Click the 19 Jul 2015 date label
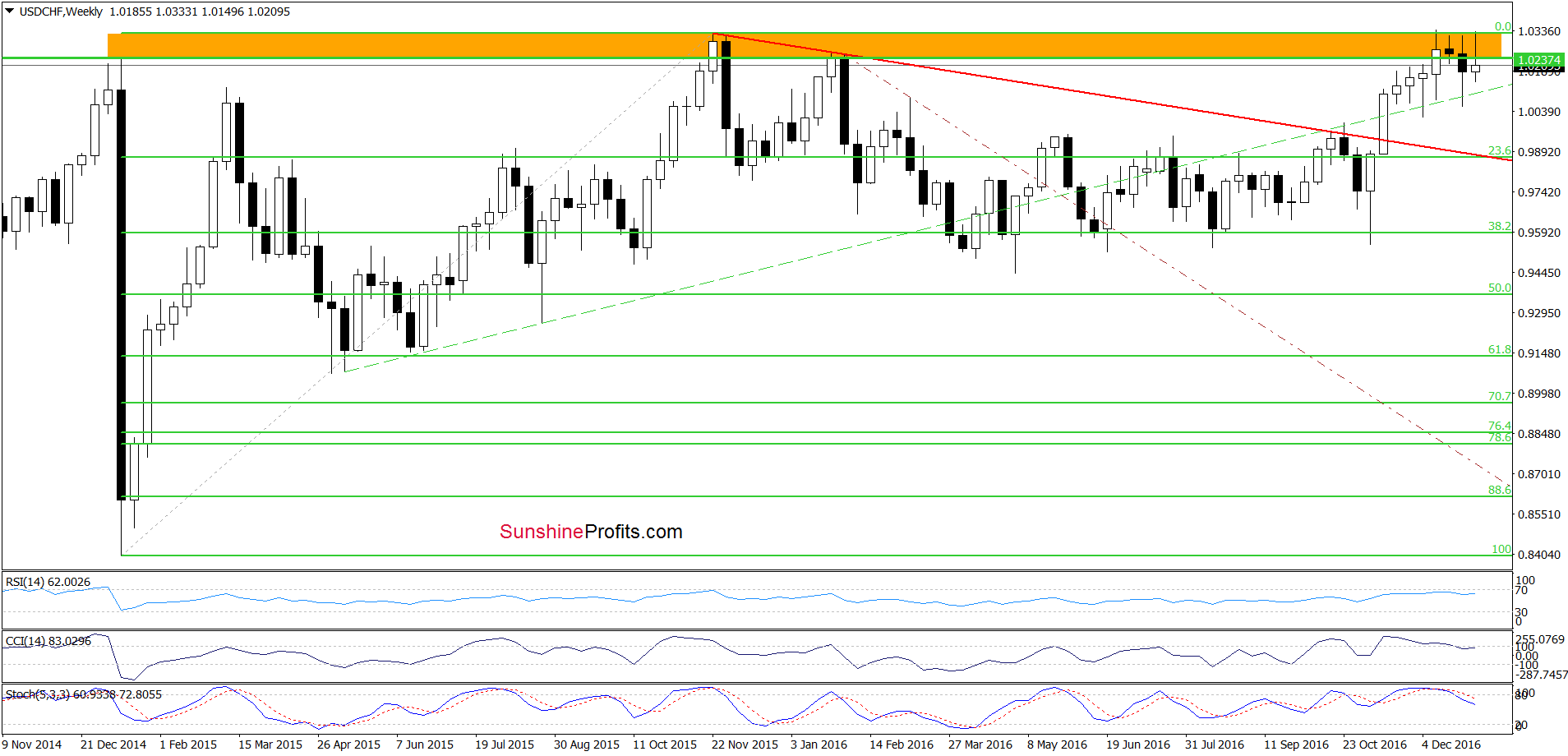The width and height of the screenshot is (1568, 756). [x=505, y=744]
